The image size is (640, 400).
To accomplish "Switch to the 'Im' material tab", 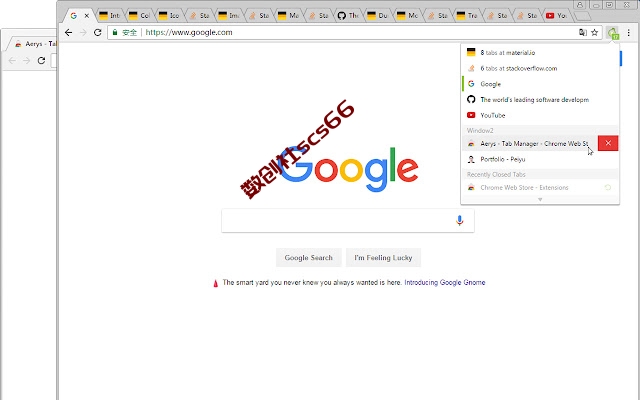I will tap(229, 16).
